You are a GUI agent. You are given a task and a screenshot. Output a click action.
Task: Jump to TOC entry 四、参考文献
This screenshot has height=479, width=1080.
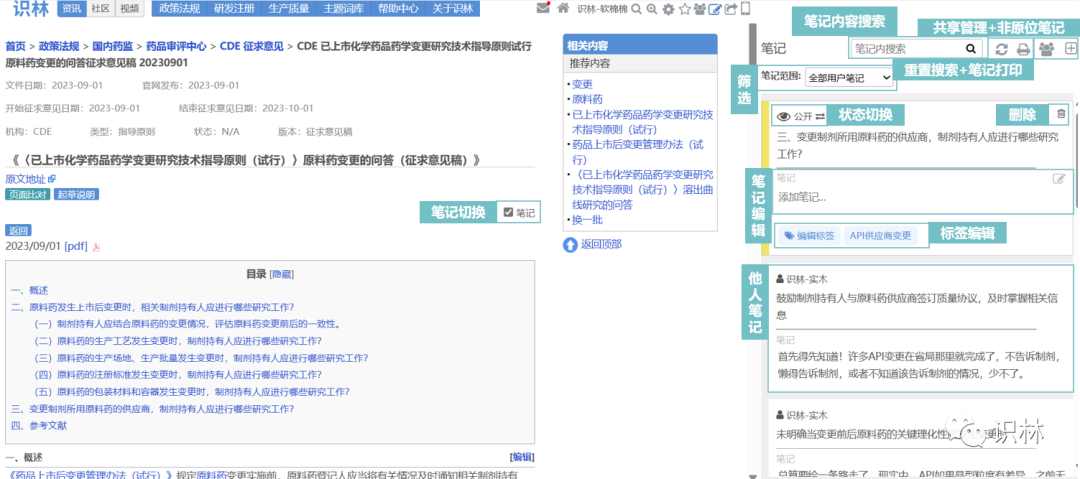coord(39,426)
